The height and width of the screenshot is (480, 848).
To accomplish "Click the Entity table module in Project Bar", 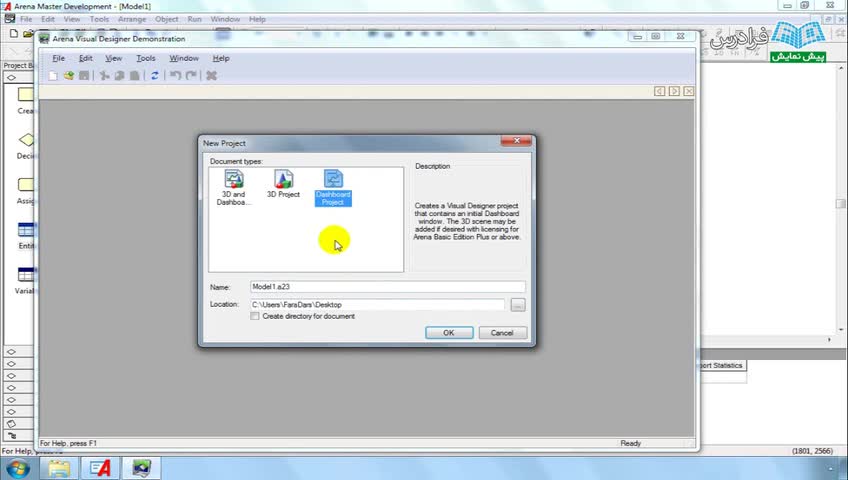I will 25,230.
